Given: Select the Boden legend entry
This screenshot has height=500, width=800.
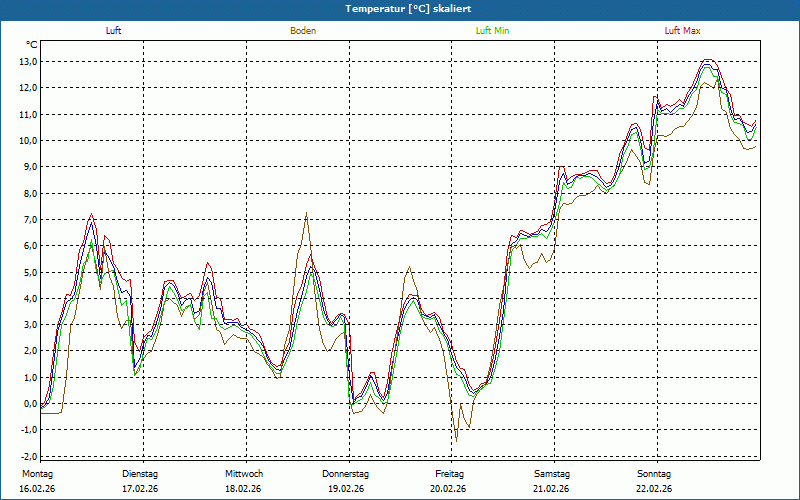Looking at the screenshot, I should tap(303, 31).
